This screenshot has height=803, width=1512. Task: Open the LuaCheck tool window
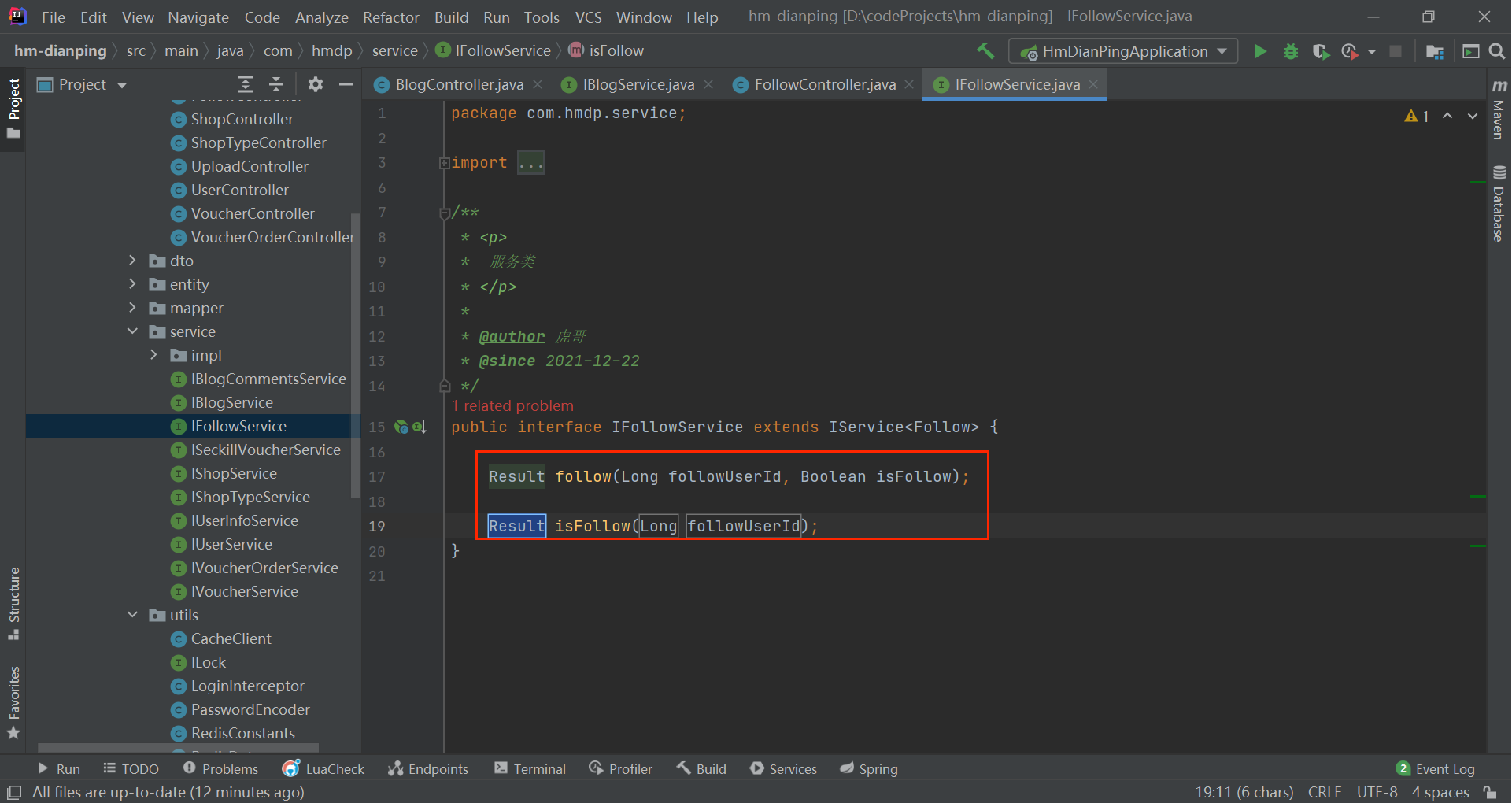click(323, 769)
